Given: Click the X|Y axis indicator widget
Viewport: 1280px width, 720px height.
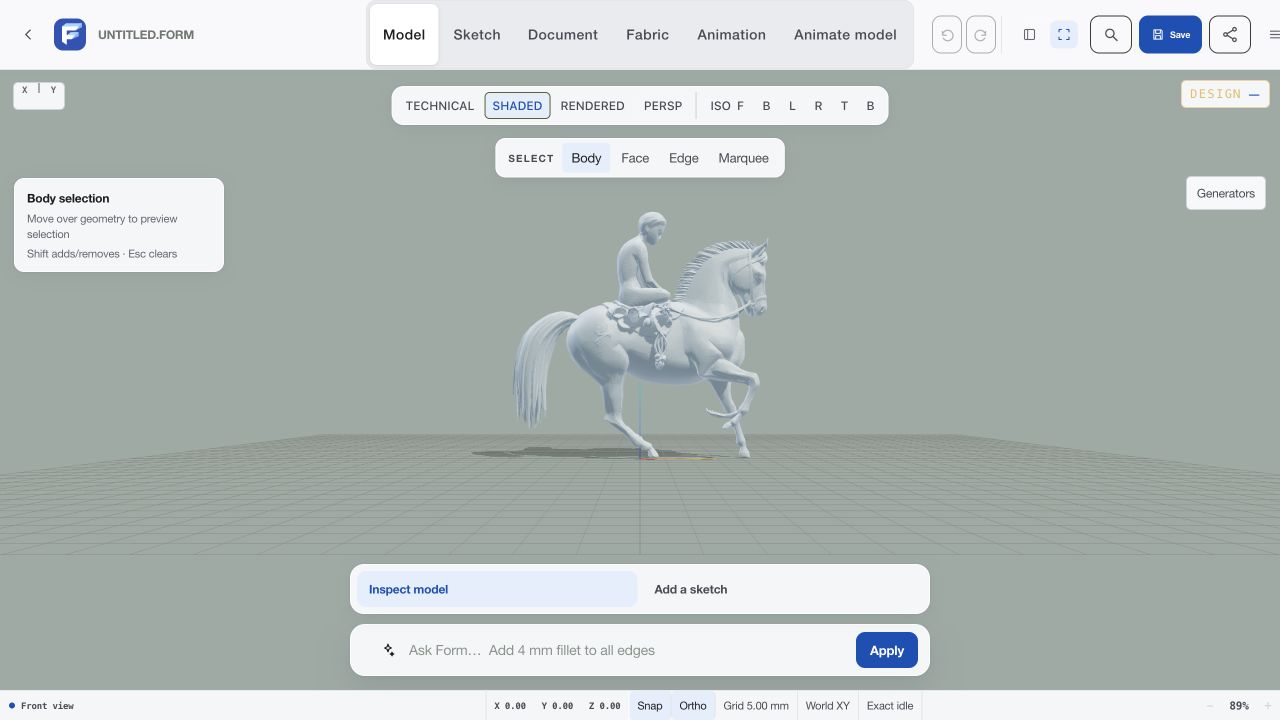Looking at the screenshot, I should pyautogui.click(x=39, y=95).
